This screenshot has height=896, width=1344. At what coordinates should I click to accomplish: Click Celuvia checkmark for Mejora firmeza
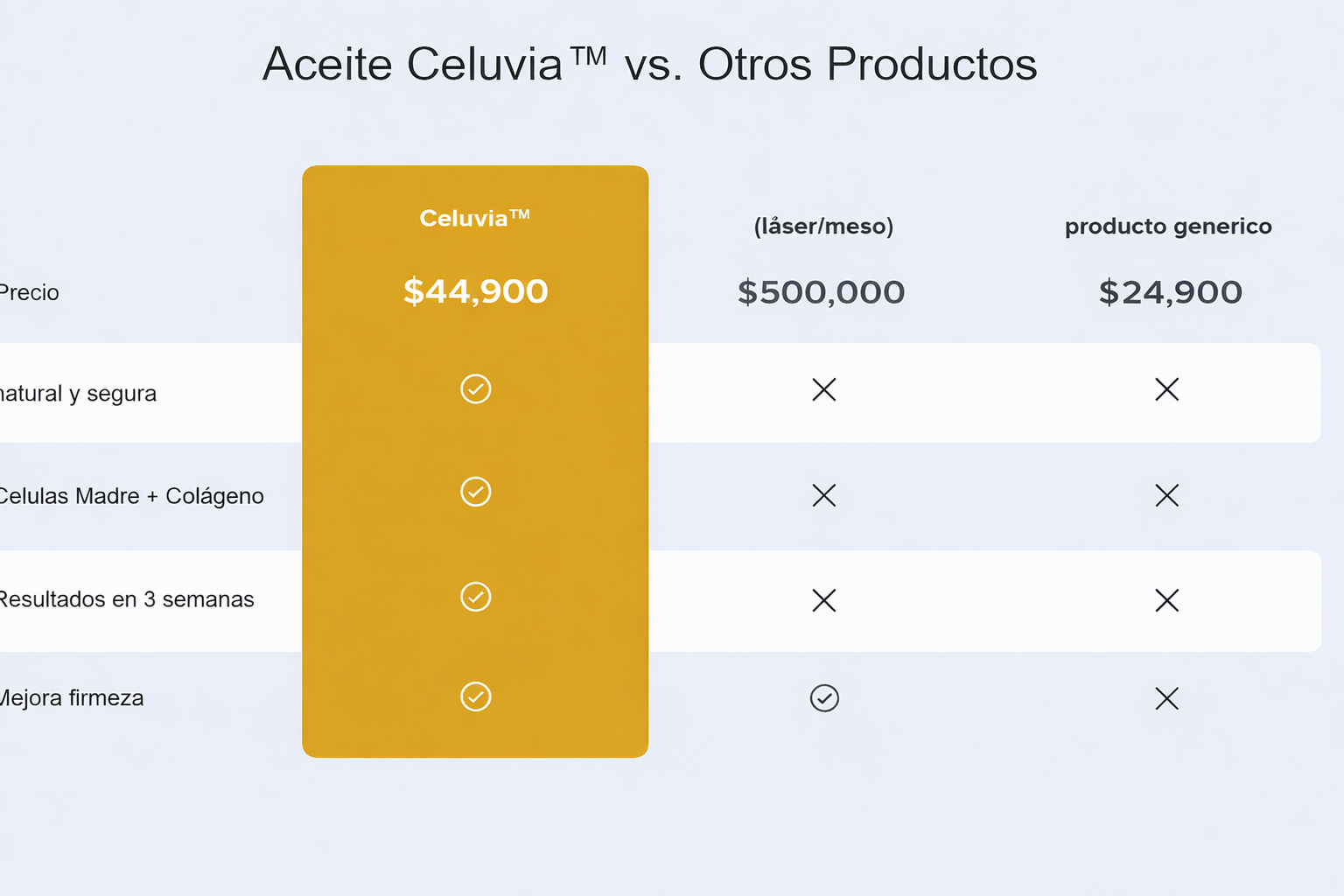click(x=476, y=696)
